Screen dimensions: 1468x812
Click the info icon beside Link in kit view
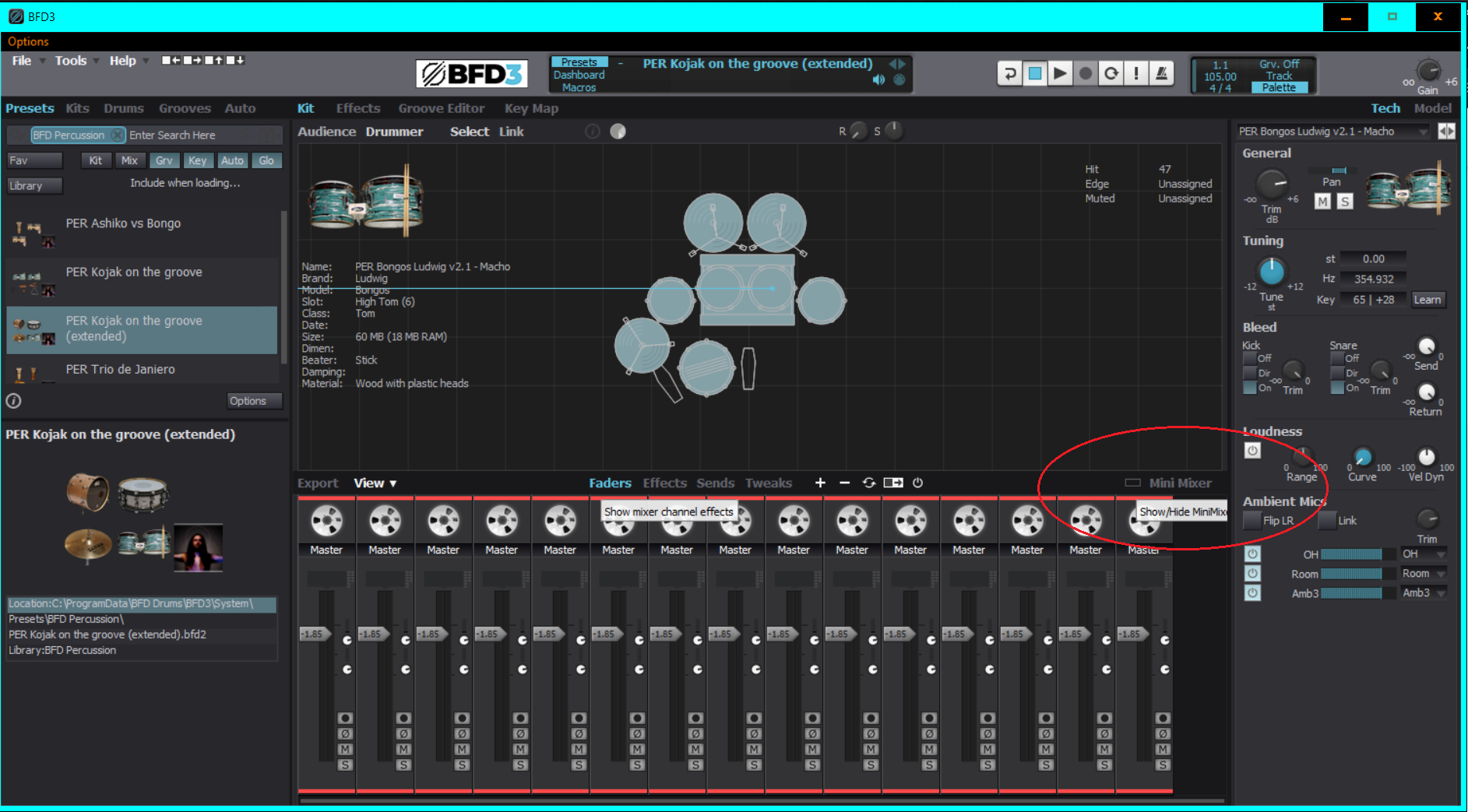click(x=593, y=132)
